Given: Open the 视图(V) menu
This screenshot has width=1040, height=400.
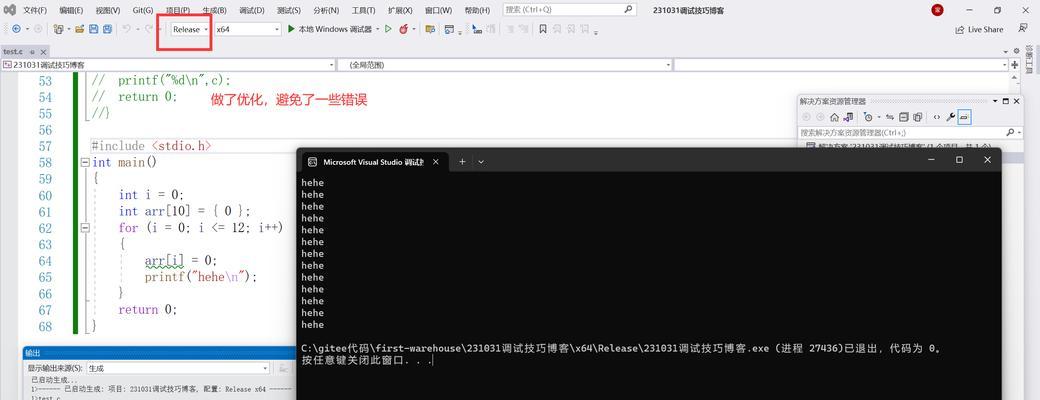Looking at the screenshot, I should (107, 11).
